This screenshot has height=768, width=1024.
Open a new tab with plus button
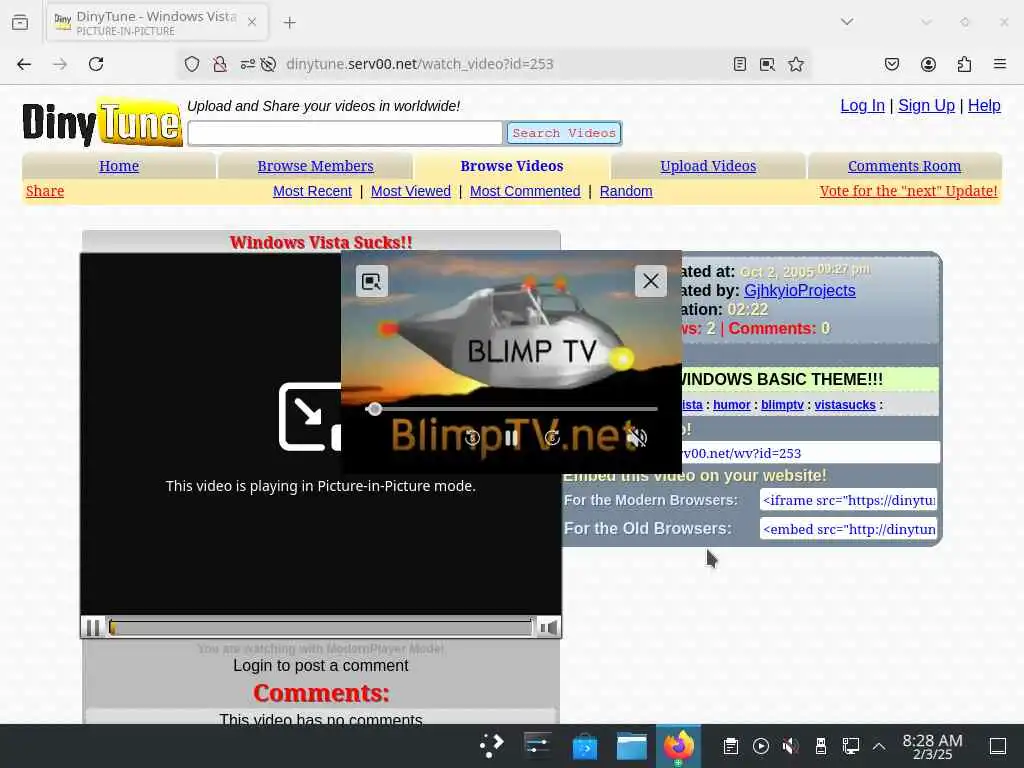[x=289, y=23]
